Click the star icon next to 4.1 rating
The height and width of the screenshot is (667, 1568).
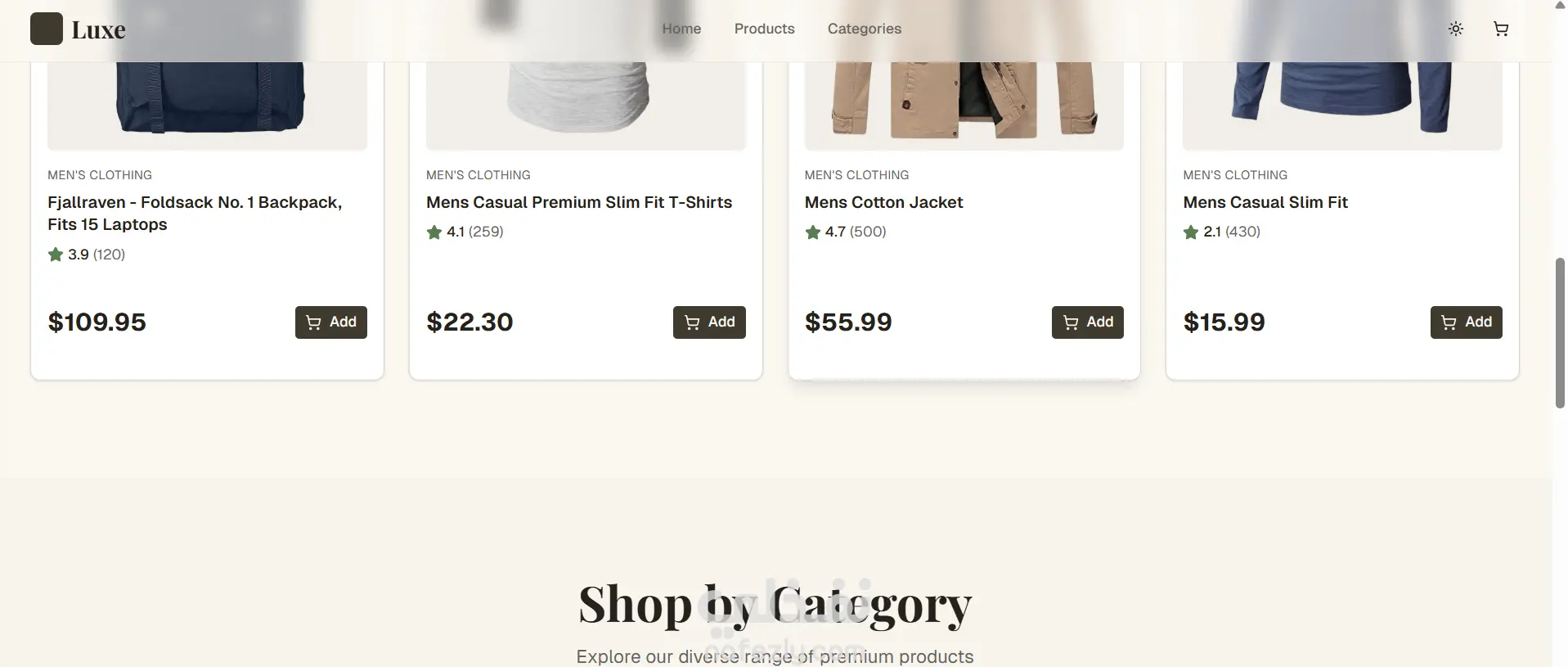tap(434, 232)
